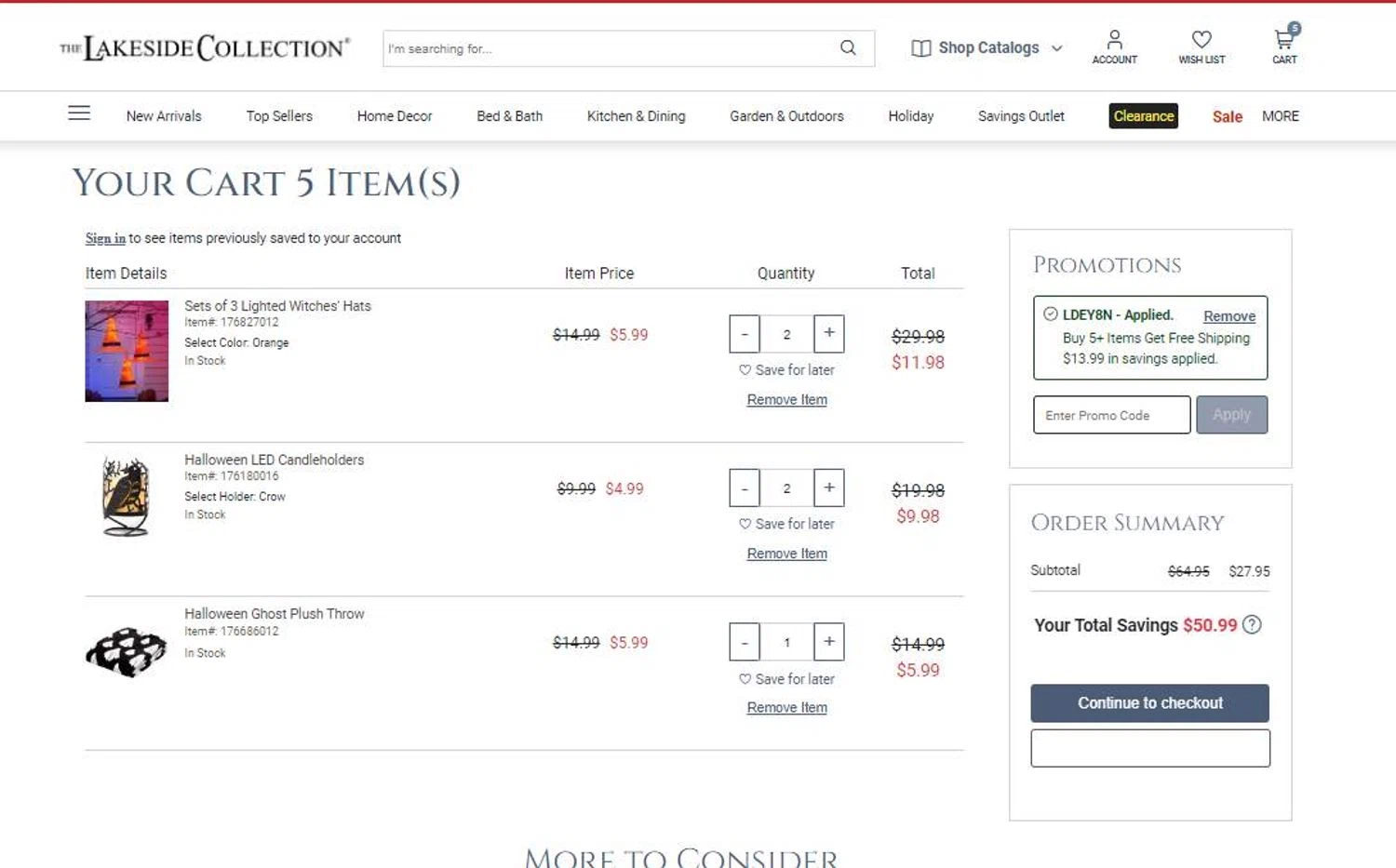The height and width of the screenshot is (868, 1396).
Task: Click the LDEY8N applied checkmark icon
Action: pyautogui.click(x=1050, y=314)
